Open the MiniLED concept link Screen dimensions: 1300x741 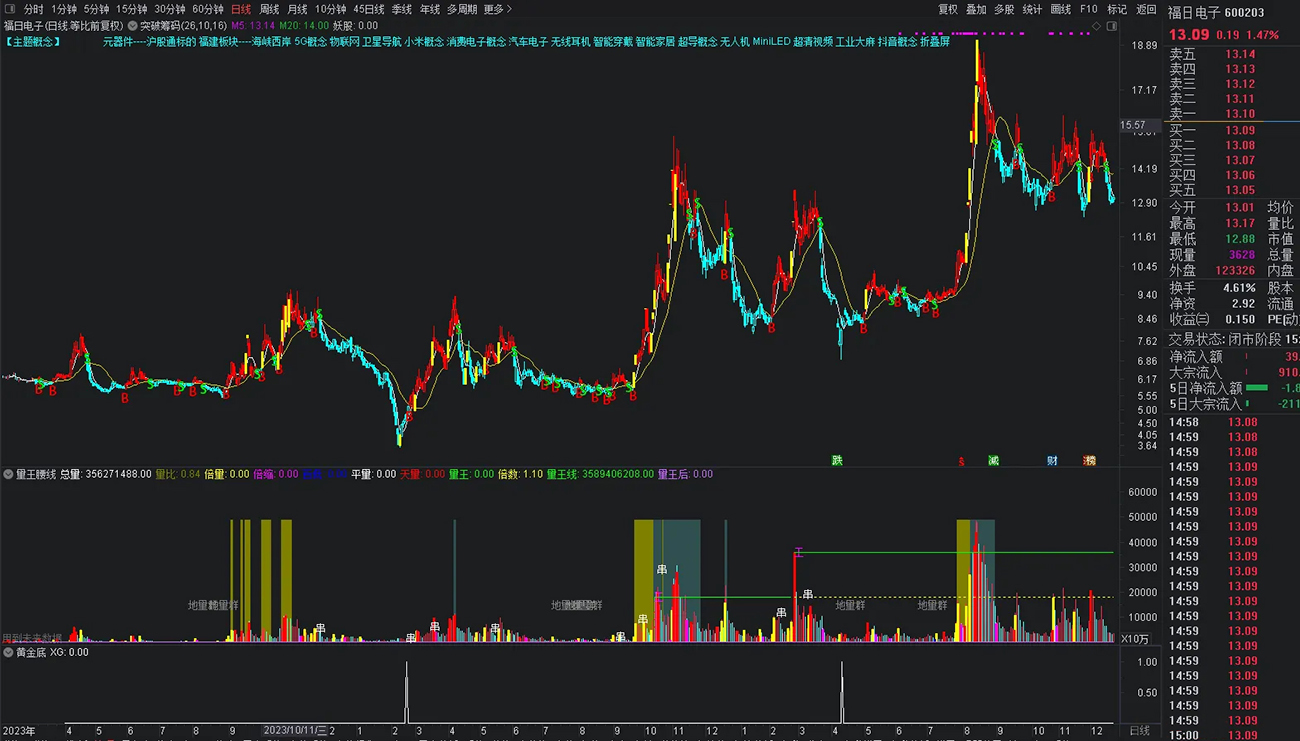click(771, 42)
